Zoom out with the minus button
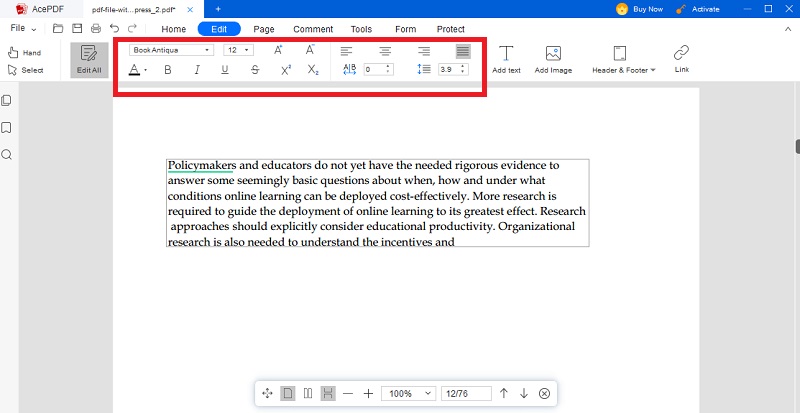The width and height of the screenshot is (800, 413). click(348, 393)
